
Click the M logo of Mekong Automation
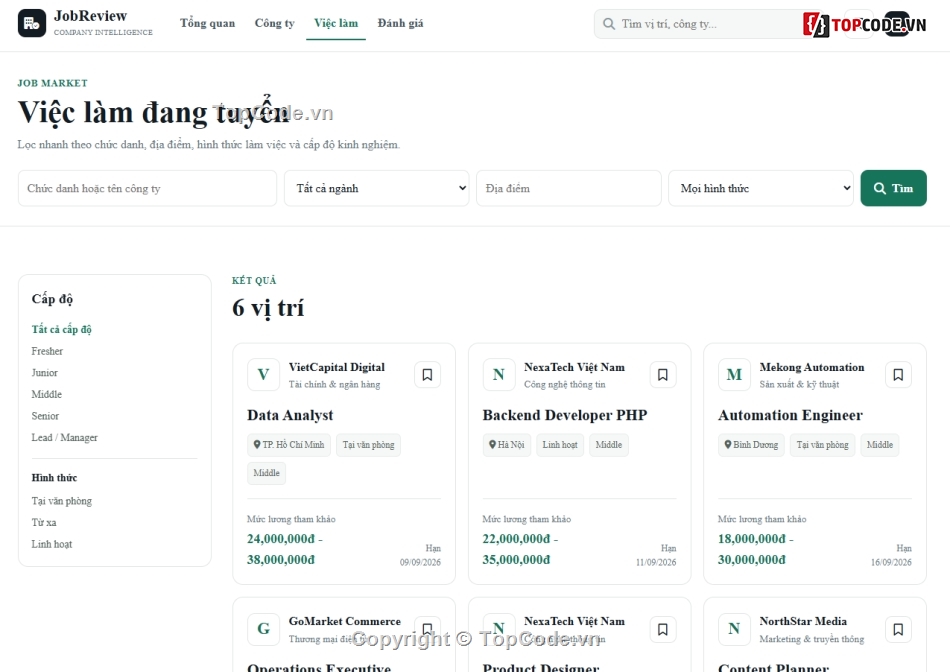tap(734, 374)
